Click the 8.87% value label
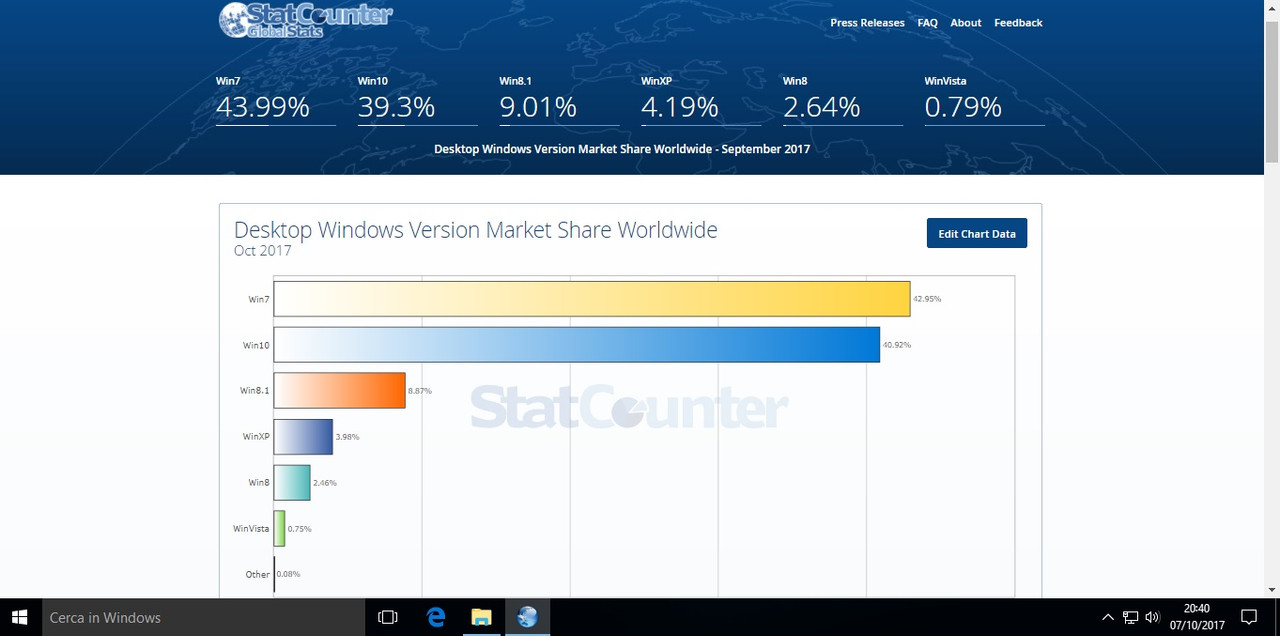 (420, 391)
